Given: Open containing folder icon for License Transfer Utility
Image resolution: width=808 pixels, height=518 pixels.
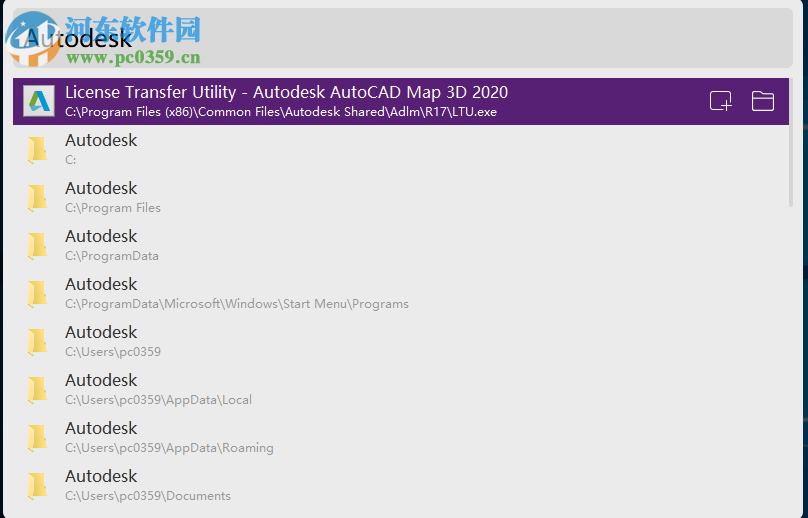Looking at the screenshot, I should [x=763, y=101].
